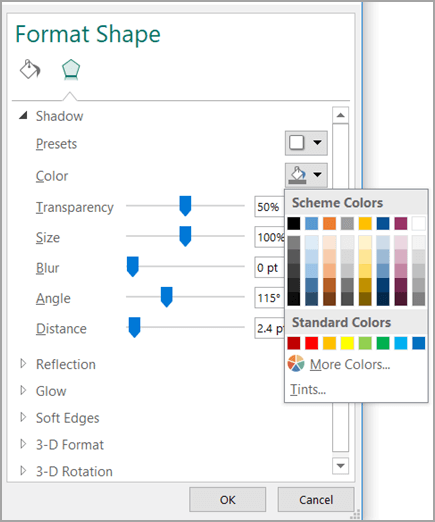Expand the Glow section

23,390
